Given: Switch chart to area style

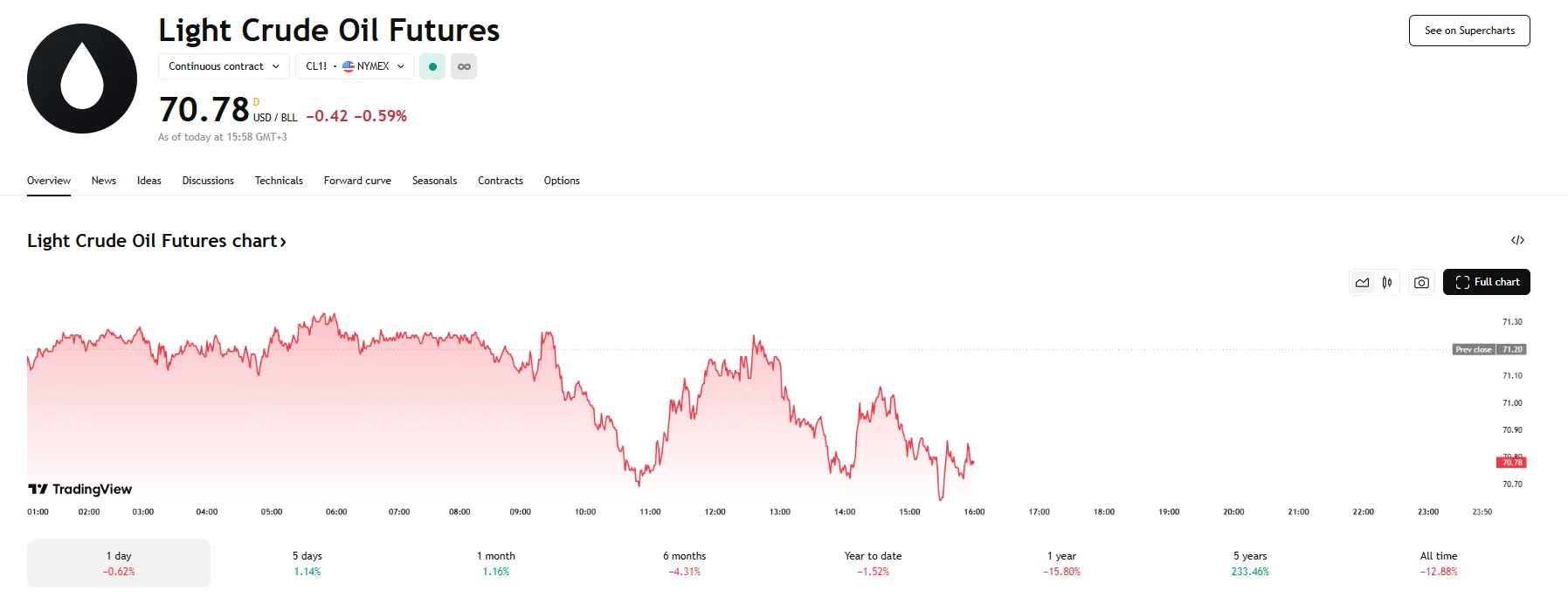Looking at the screenshot, I should pos(1362,283).
